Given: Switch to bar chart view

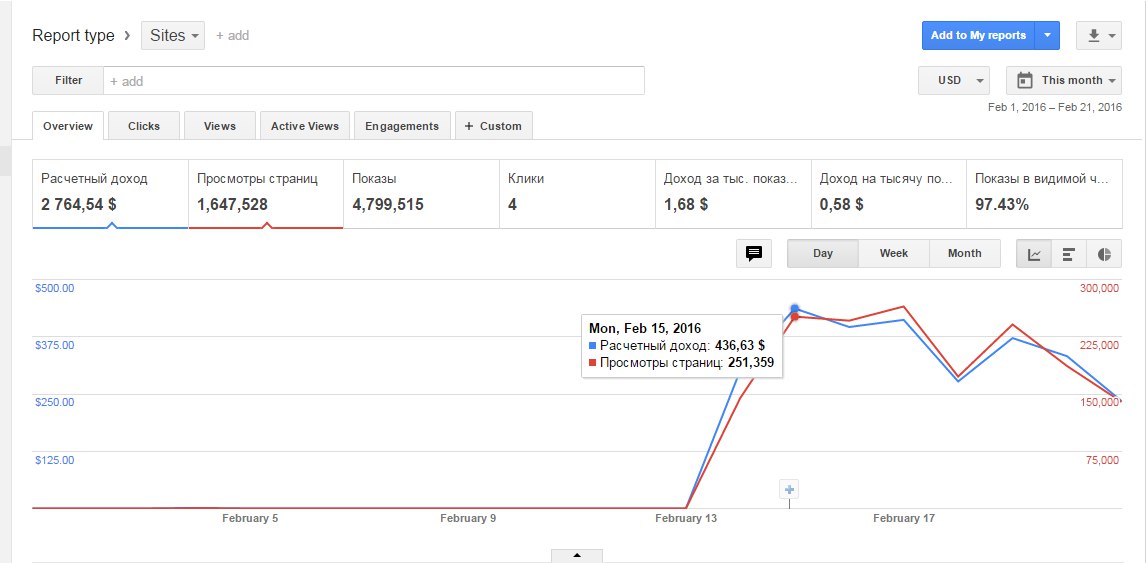Looking at the screenshot, I should [x=1068, y=254].
